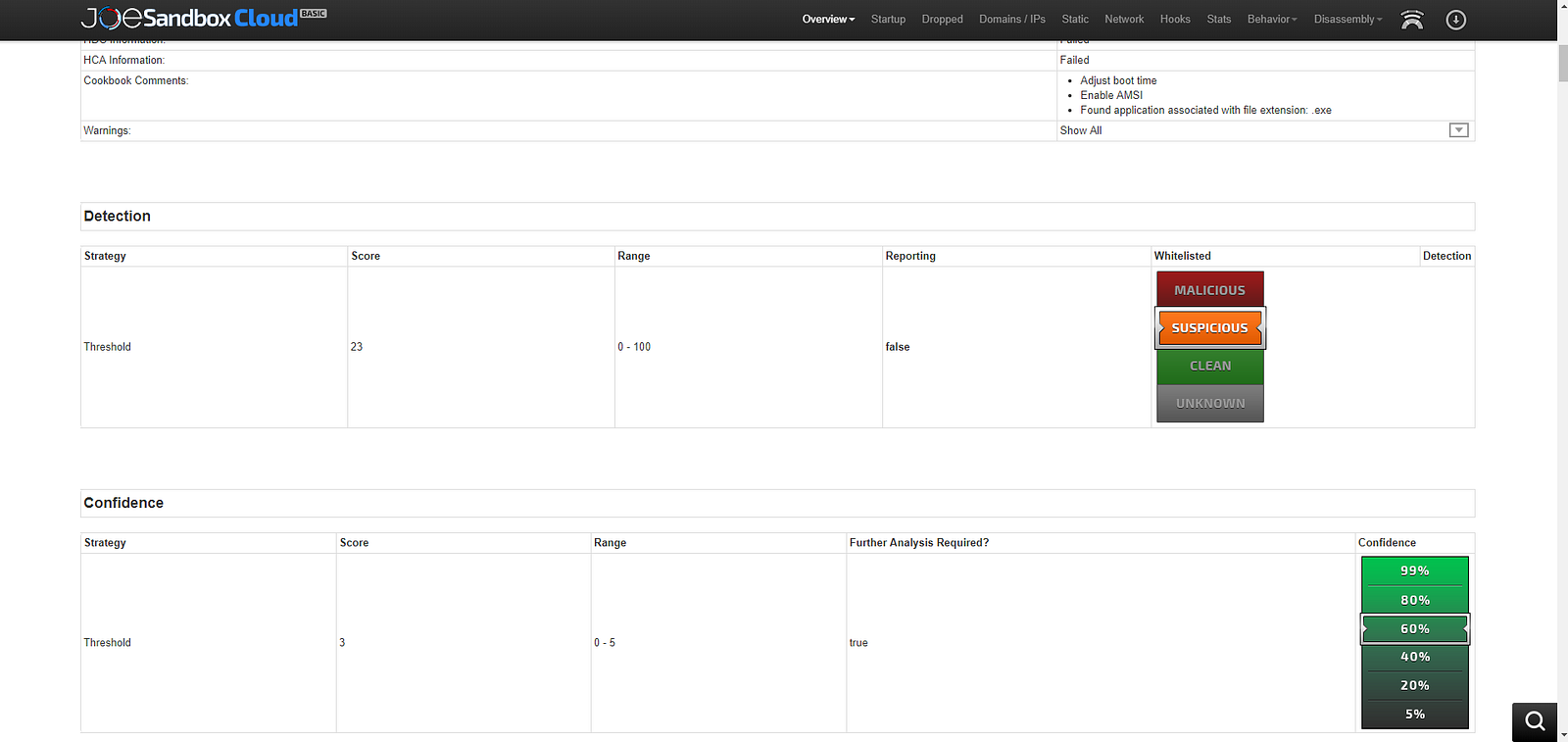Open the Domains / IPs section

[x=1012, y=20]
